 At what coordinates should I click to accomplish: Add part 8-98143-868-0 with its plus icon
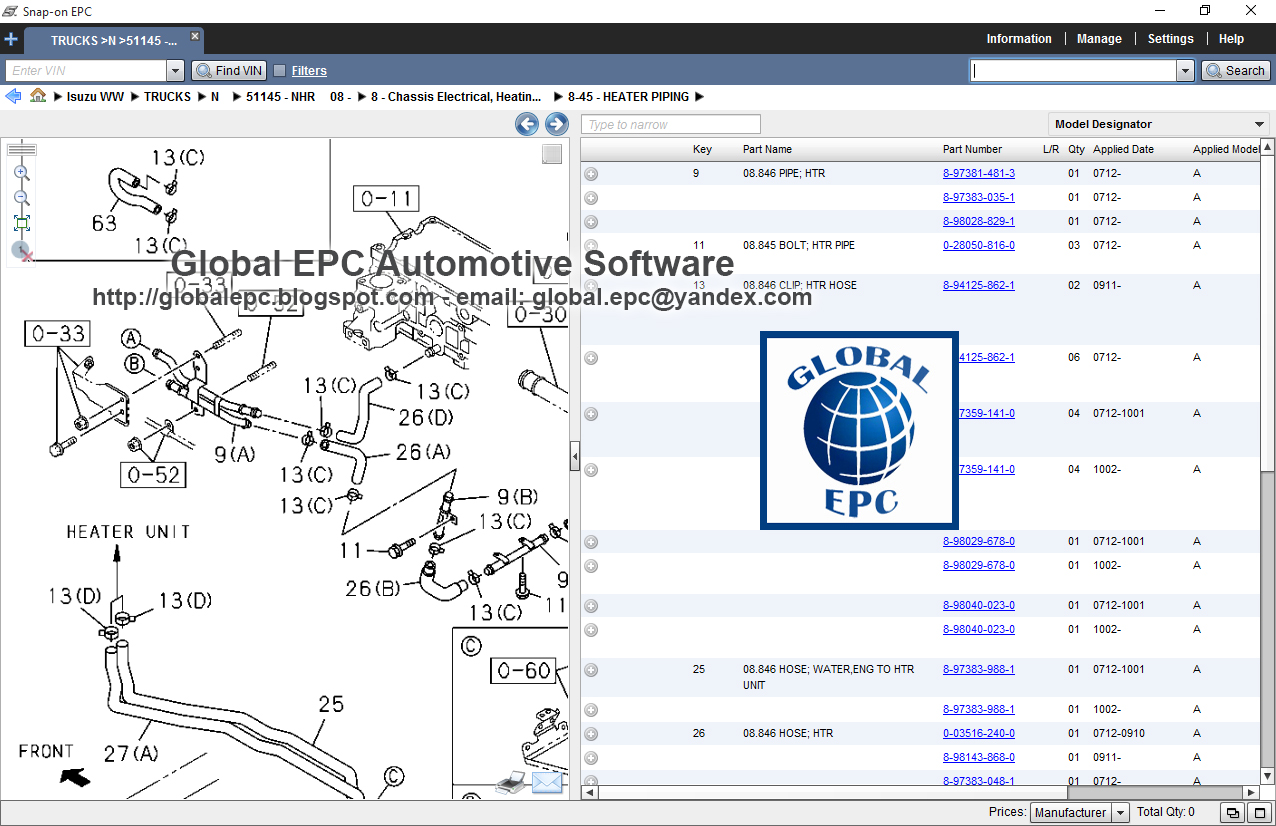click(x=591, y=758)
